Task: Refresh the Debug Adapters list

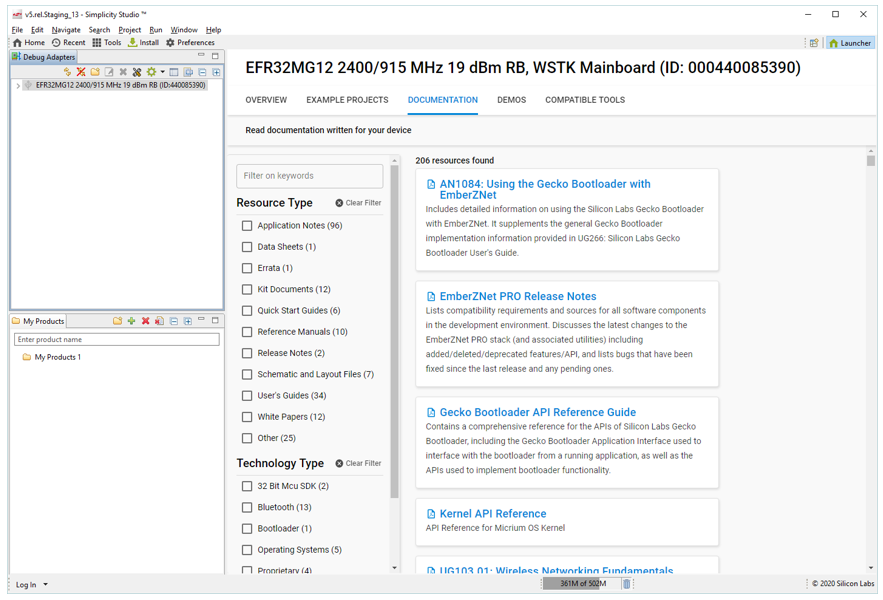Action: pos(68,72)
